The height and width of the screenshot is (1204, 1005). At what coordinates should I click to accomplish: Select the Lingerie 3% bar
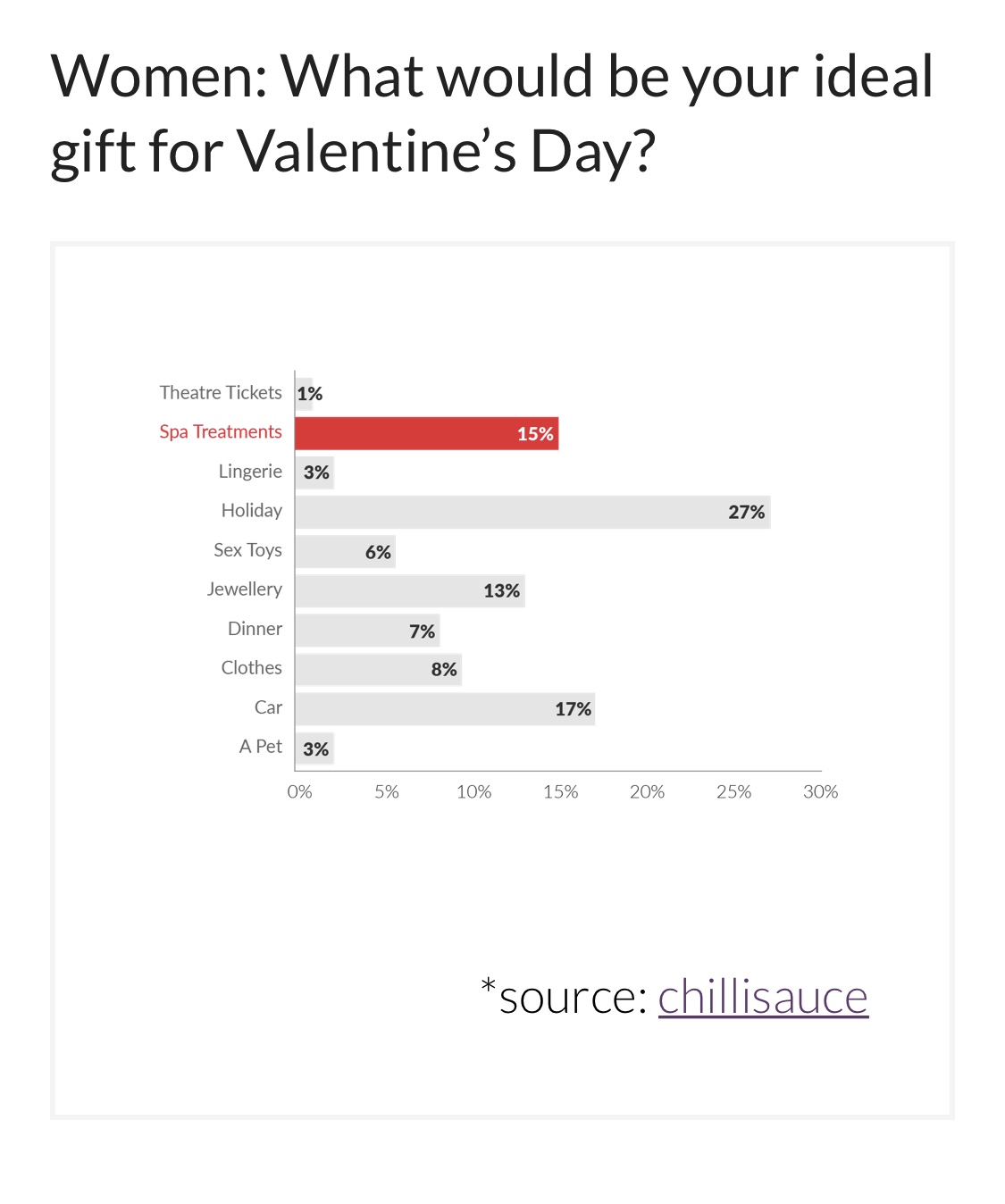[x=314, y=472]
